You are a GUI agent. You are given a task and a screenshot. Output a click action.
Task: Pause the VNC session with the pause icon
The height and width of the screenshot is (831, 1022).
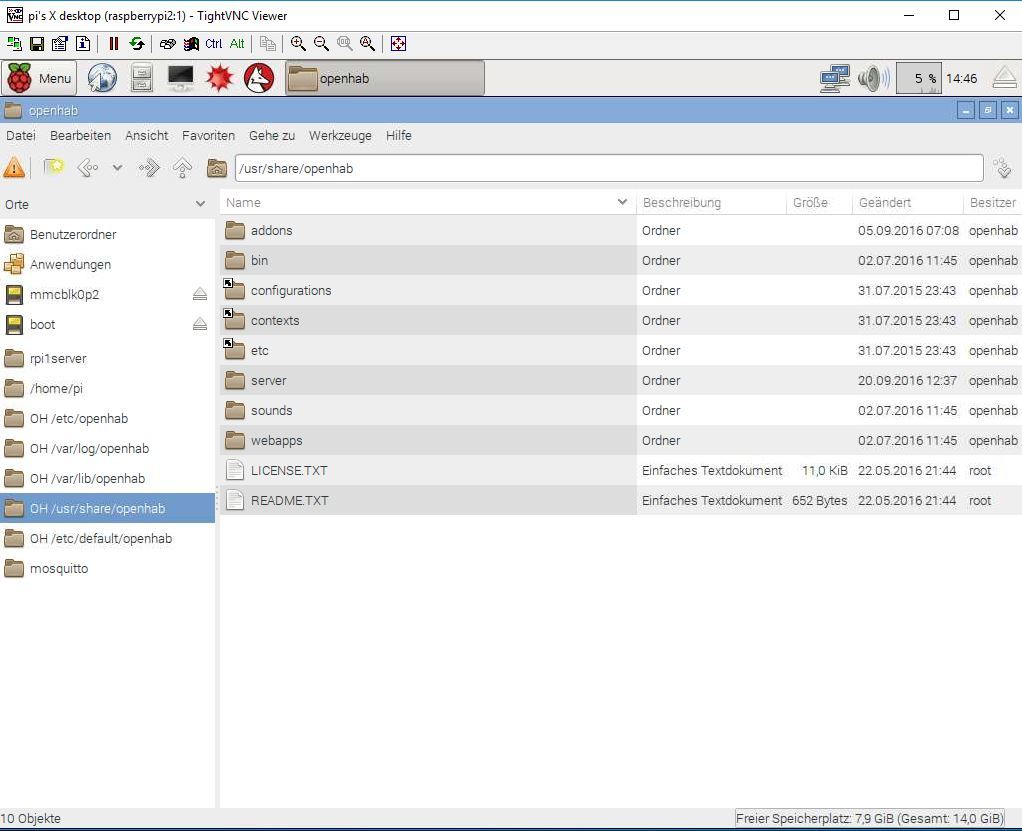pyautogui.click(x=114, y=44)
